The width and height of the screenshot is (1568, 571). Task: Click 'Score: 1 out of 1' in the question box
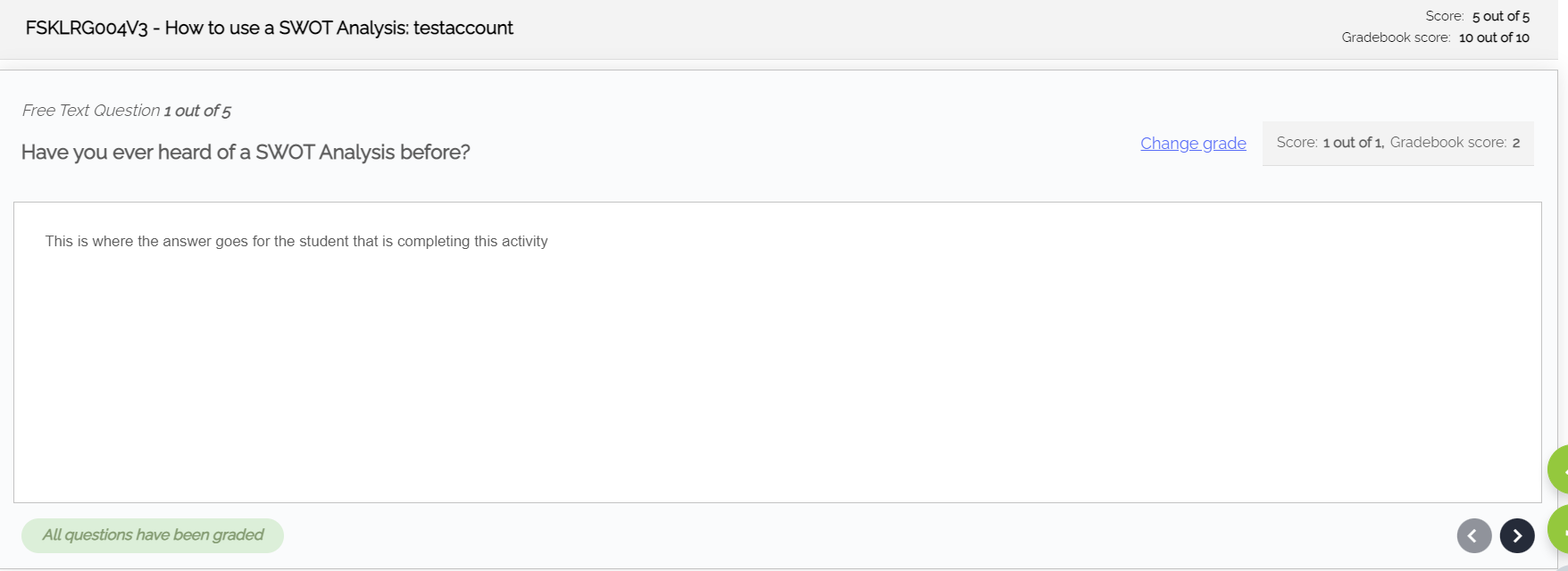pos(1330,143)
